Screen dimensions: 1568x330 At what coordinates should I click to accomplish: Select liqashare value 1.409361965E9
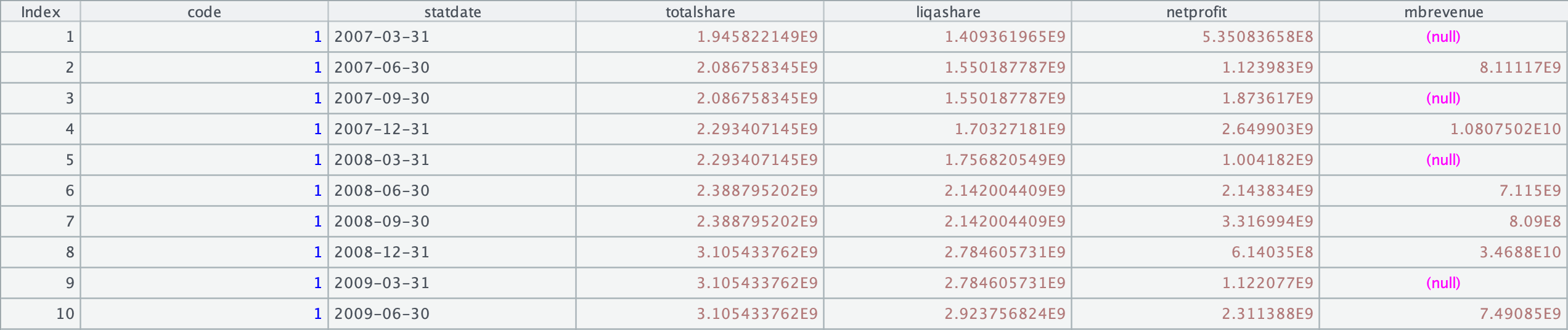pyautogui.click(x=948, y=37)
